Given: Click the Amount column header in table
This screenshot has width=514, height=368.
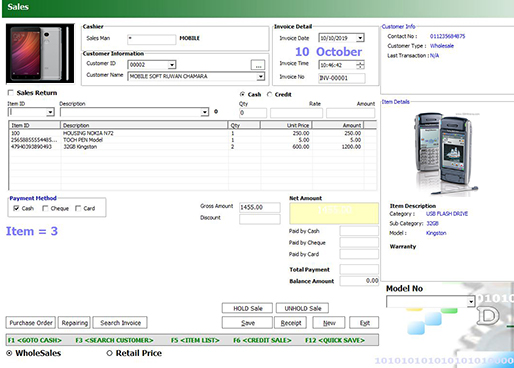Looking at the screenshot, I should pos(338,125).
